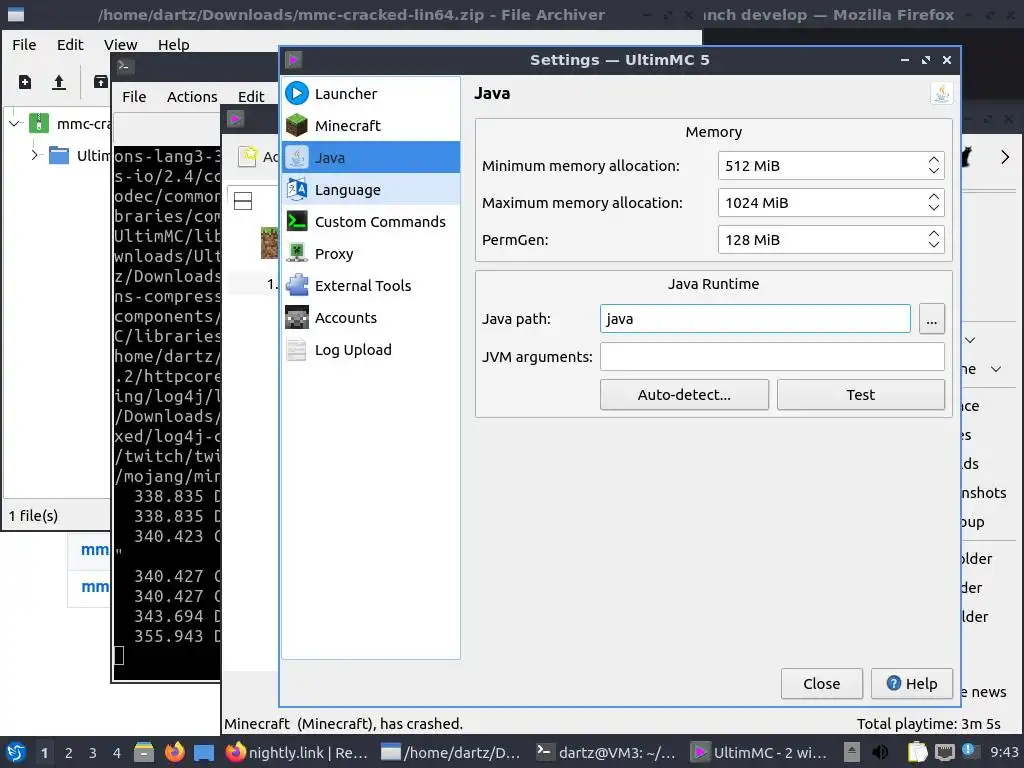This screenshot has width=1024, height=768.
Task: Decrease minimum memory allocation with down arrow
Action: click(x=934, y=171)
